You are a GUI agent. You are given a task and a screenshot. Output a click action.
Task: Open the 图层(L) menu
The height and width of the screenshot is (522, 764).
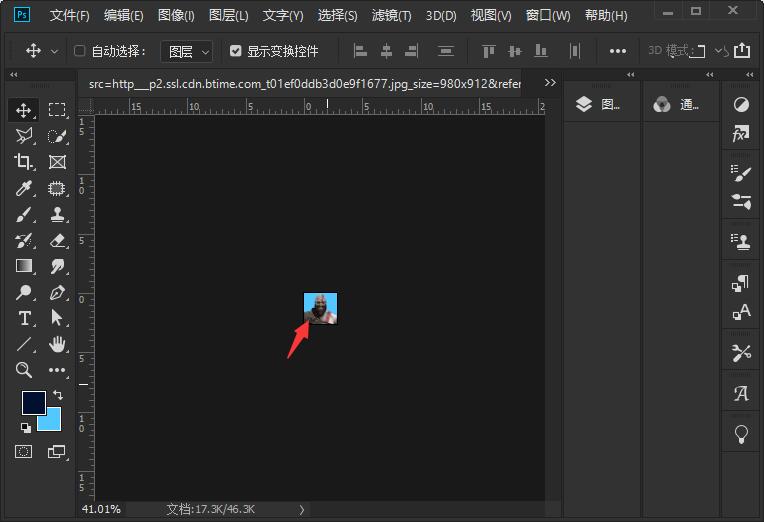click(229, 16)
